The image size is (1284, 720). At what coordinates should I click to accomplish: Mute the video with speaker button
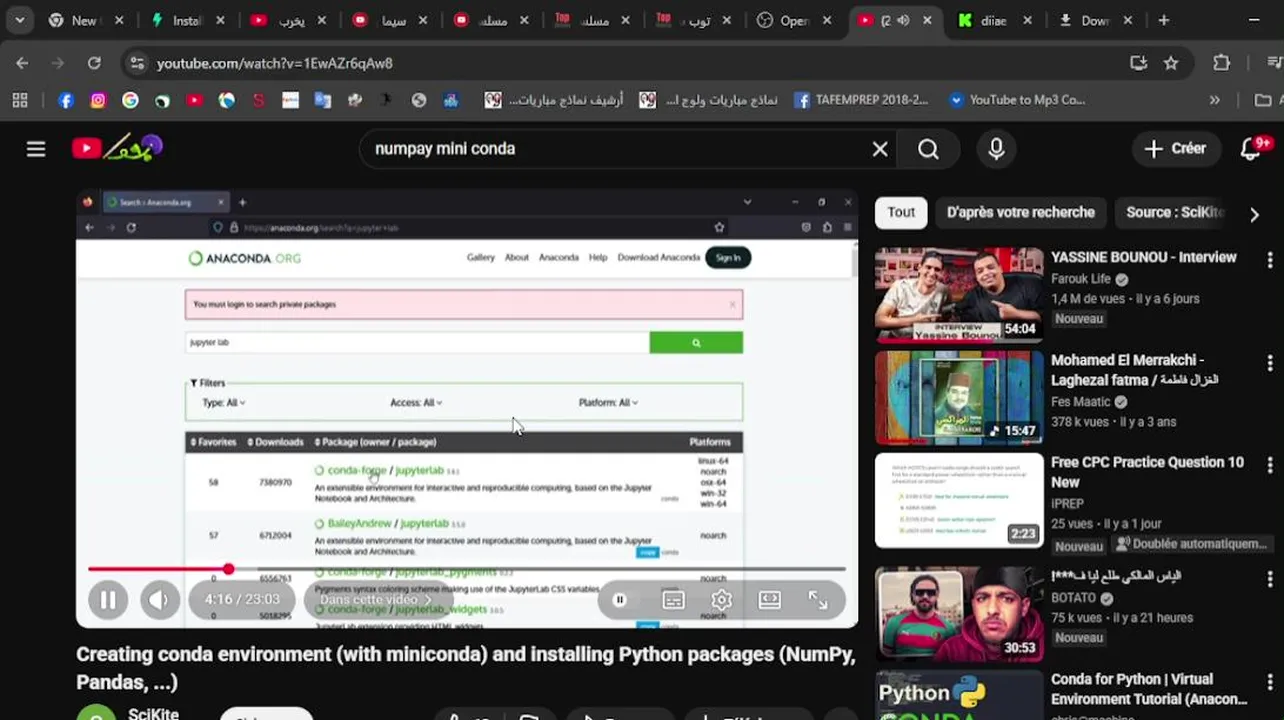158,600
